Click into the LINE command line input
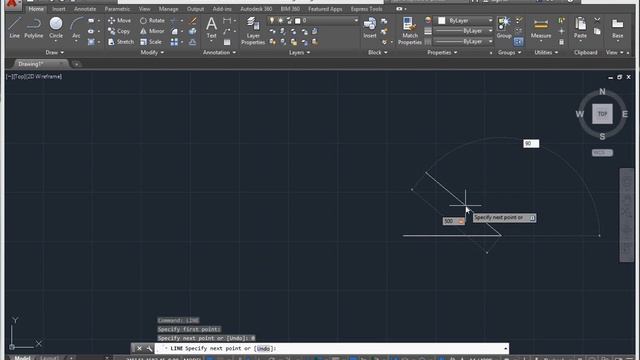Viewport: 640px width, 360px height. (331, 349)
